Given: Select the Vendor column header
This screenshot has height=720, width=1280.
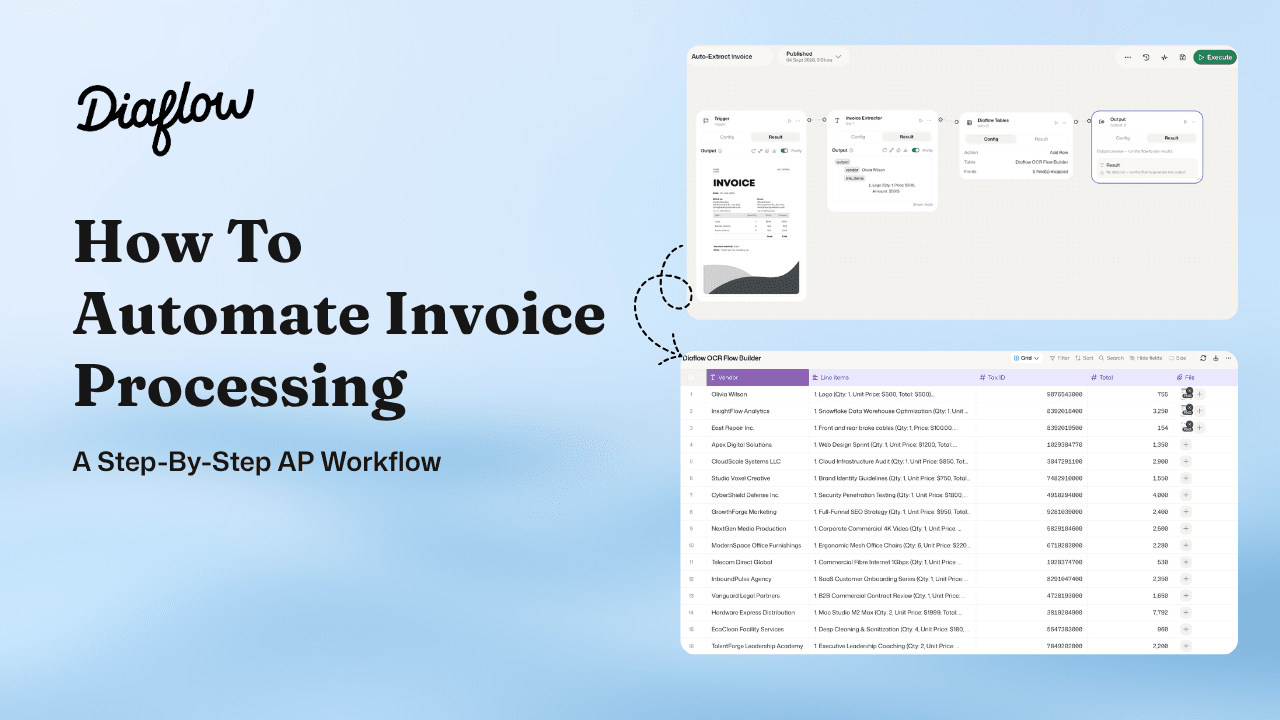Looking at the screenshot, I should (757, 377).
